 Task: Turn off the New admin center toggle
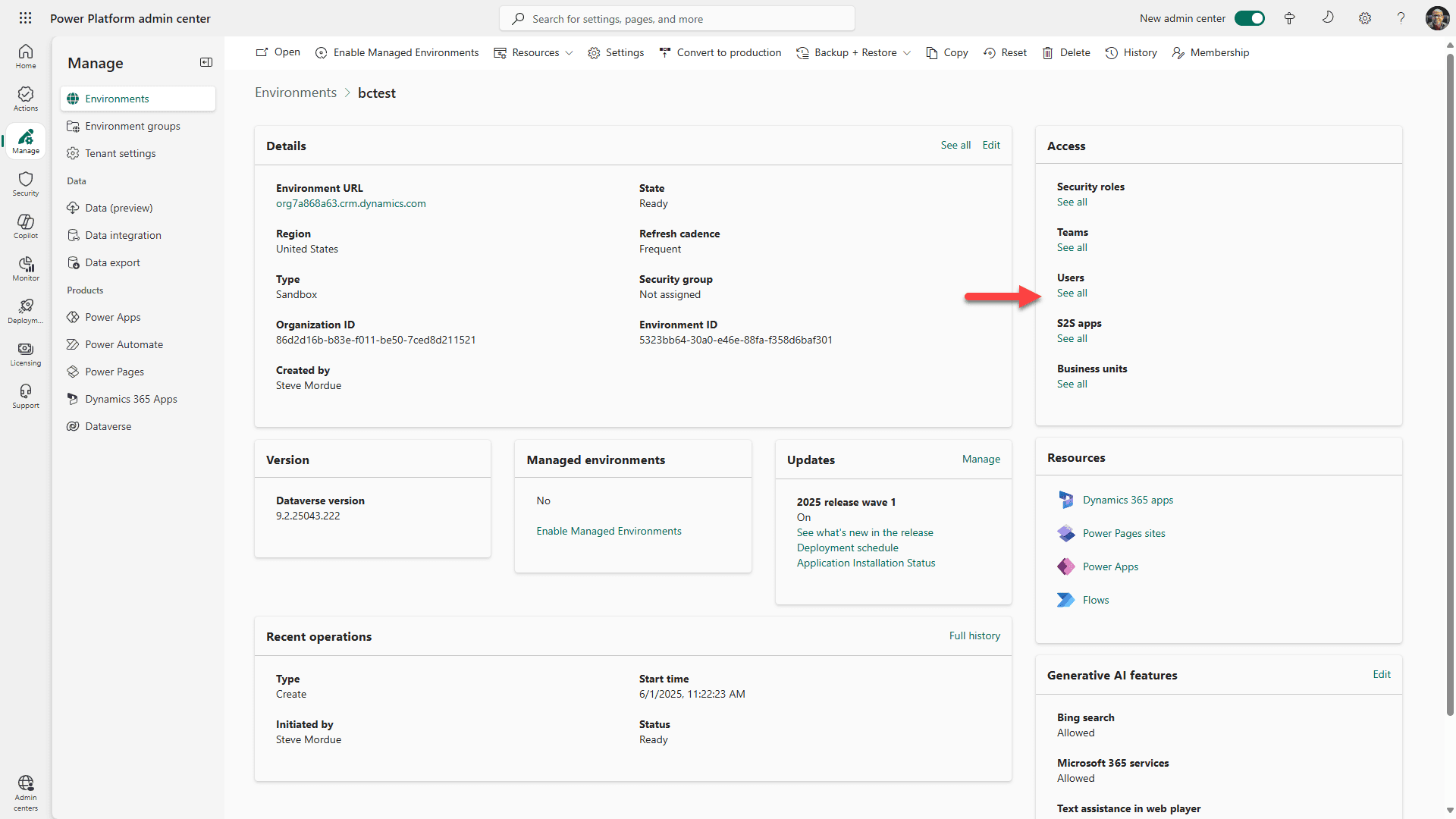pyautogui.click(x=1249, y=18)
